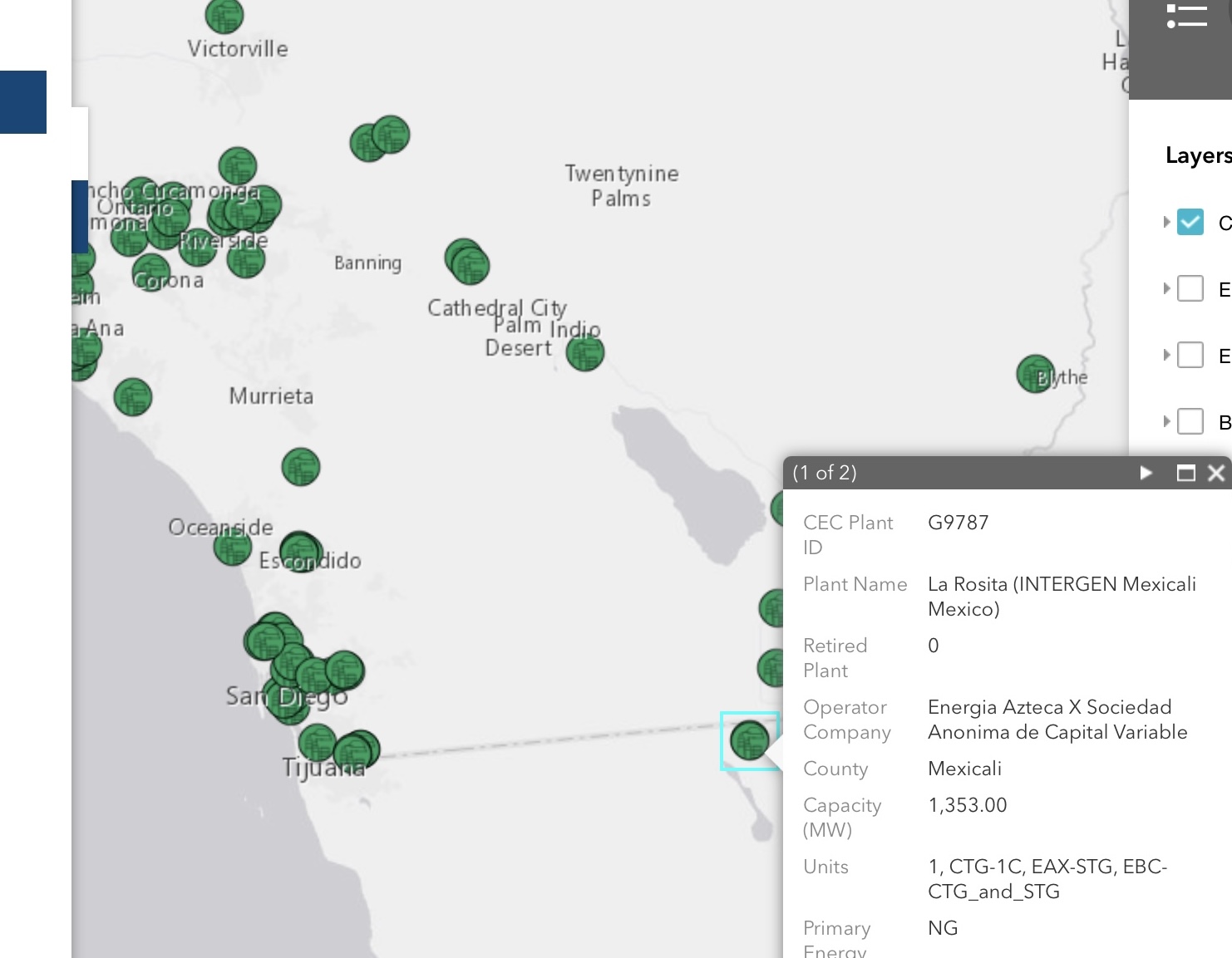The width and height of the screenshot is (1232, 958).
Task: Select the power plant marker at Oceanside
Action: 233,547
